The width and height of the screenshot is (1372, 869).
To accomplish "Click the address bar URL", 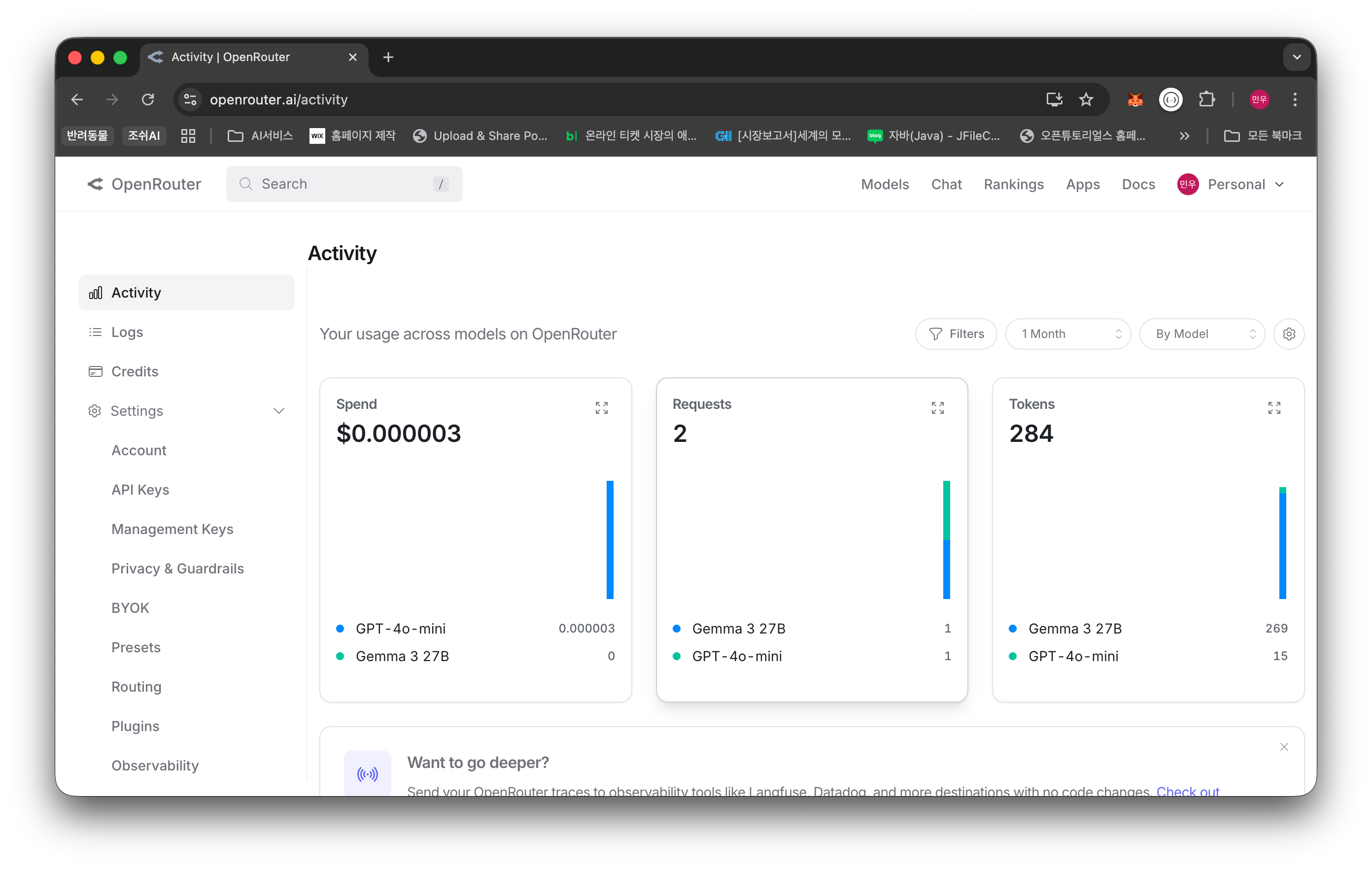I will click(x=278, y=100).
